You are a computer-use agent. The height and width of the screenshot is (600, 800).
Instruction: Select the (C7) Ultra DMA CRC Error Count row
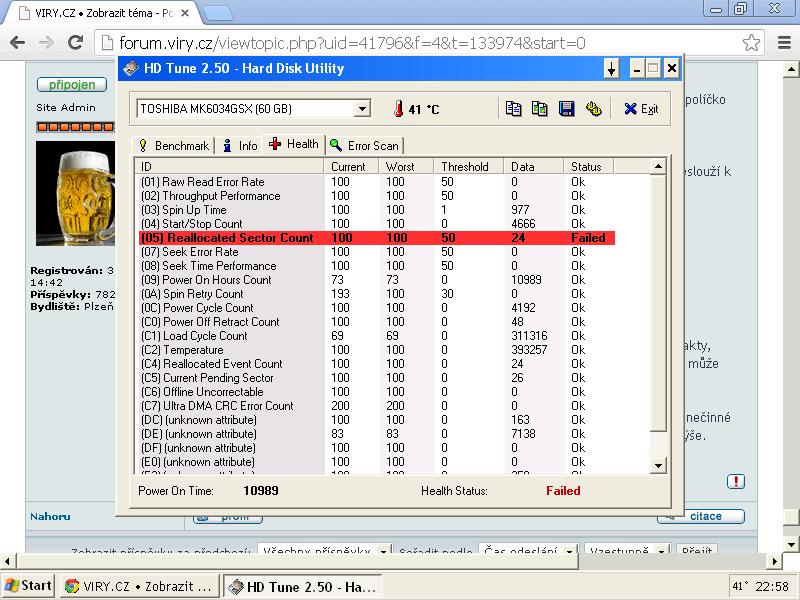(377, 406)
